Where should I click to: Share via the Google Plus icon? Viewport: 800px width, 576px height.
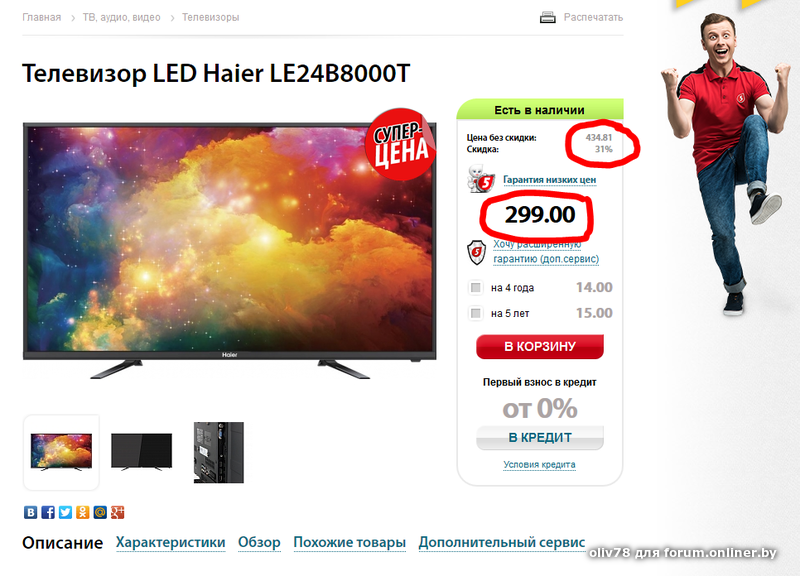(117, 512)
